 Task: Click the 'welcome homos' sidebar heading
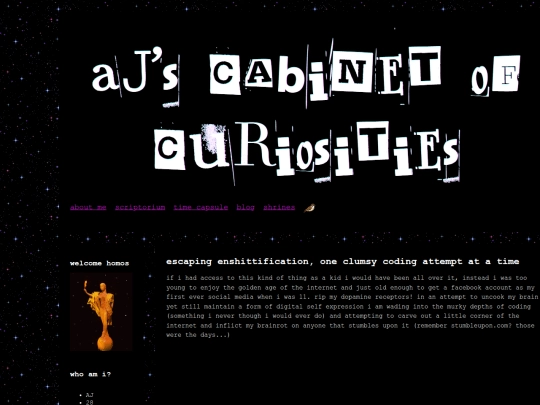(x=100, y=263)
